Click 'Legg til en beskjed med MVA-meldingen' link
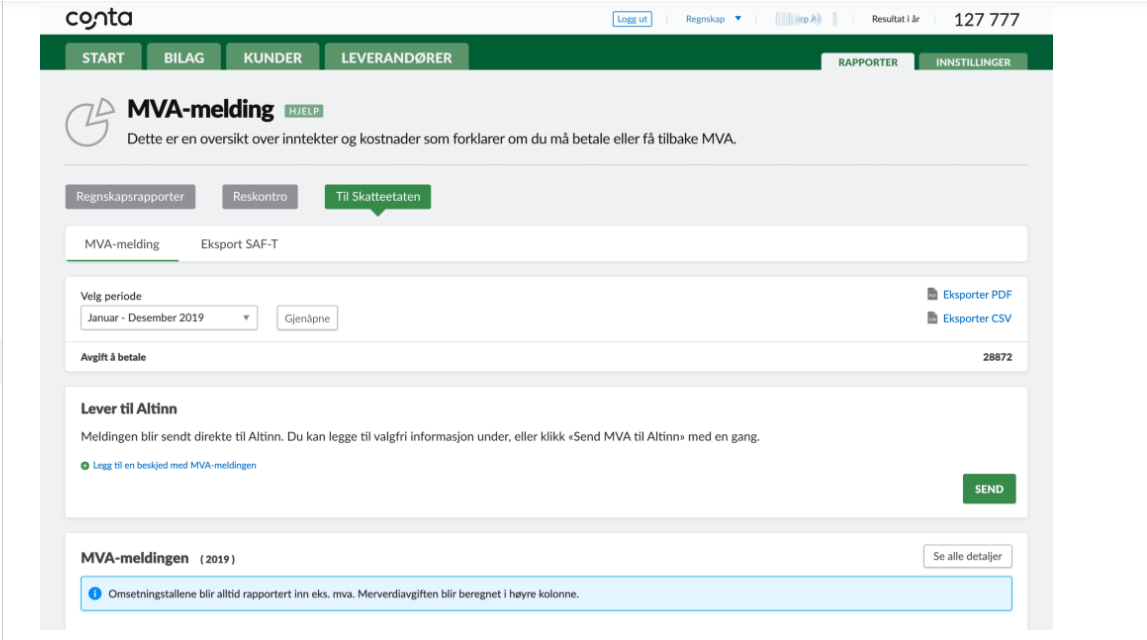Screen dimensions: 1147x640 click(174, 465)
